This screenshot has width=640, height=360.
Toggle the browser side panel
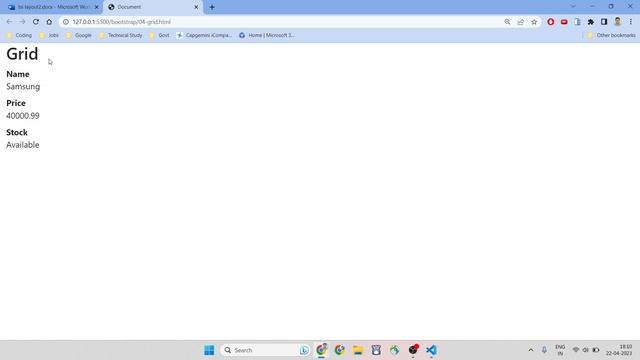(x=604, y=22)
